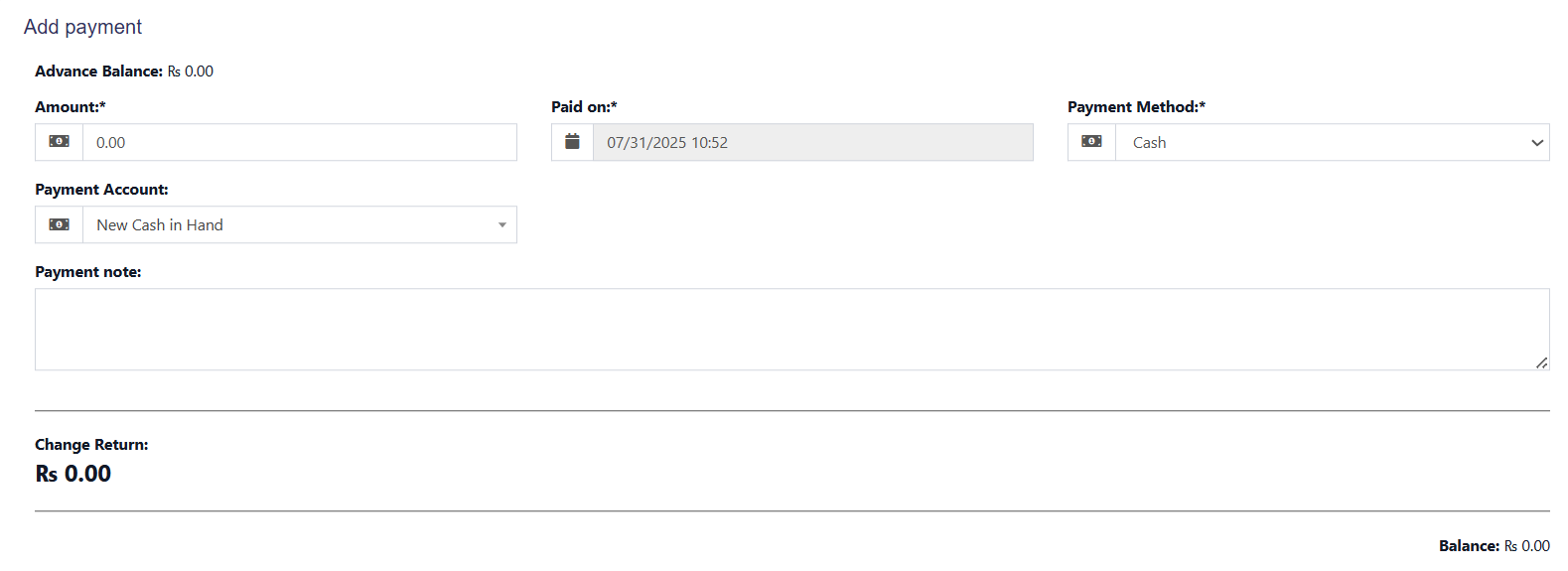The height and width of the screenshot is (571, 1568).
Task: Click the small caret in Payment Account selector
Action: point(502,225)
